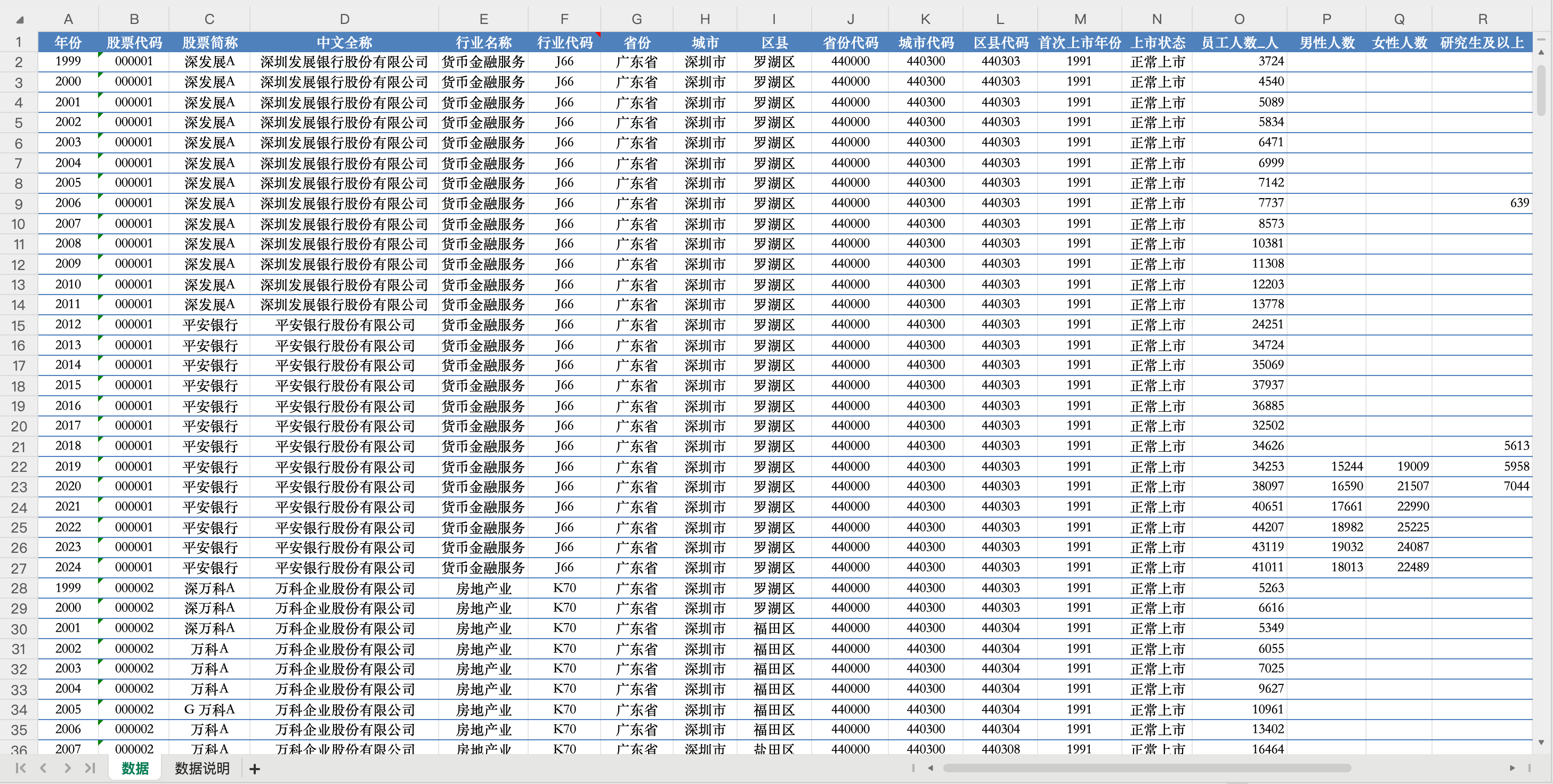This screenshot has width=1553, height=784.
Task: Select column O header
Action: (1239, 19)
